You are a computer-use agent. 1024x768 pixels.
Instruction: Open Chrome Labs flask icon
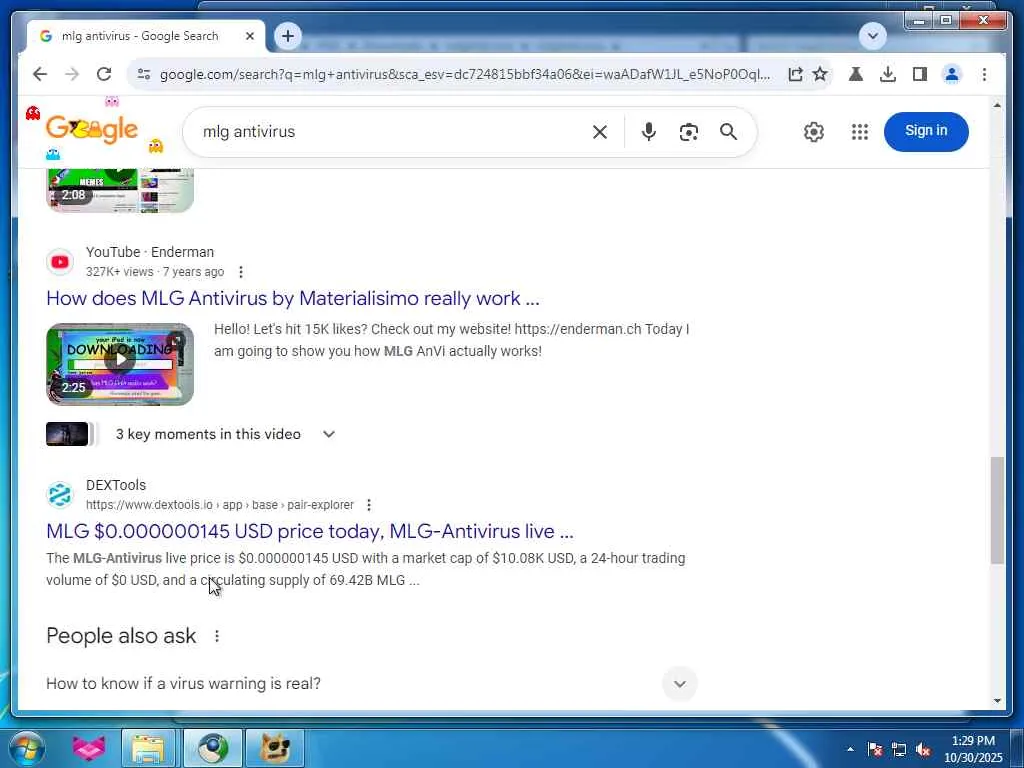point(856,74)
